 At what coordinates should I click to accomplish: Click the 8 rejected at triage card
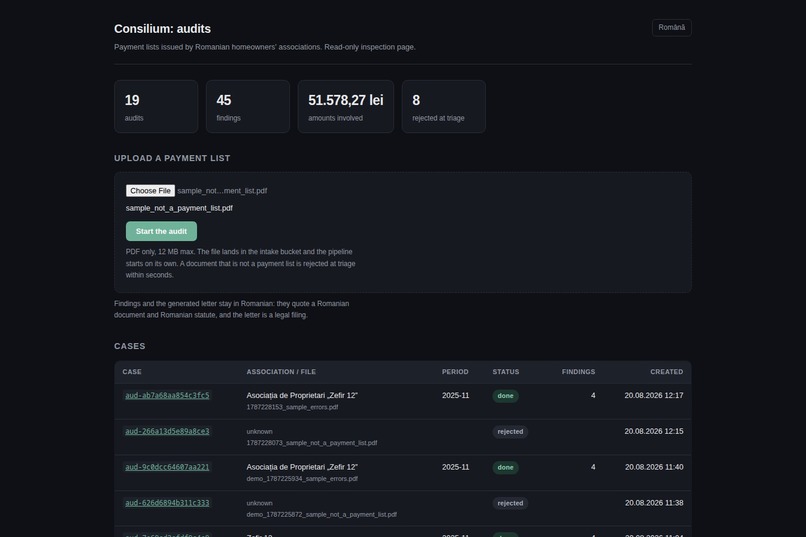(x=444, y=106)
